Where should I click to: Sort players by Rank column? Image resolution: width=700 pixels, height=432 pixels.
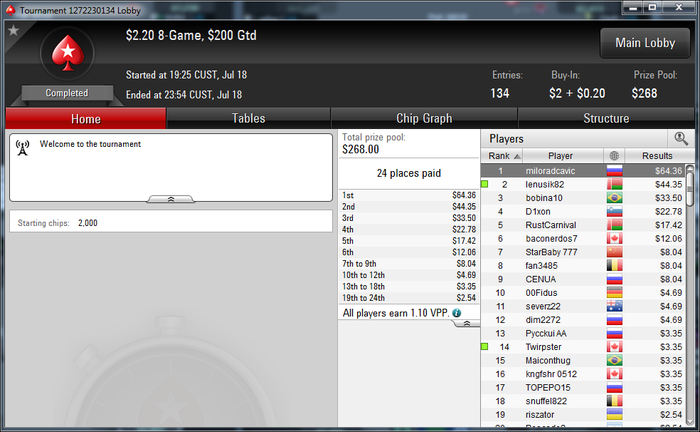[x=502, y=156]
